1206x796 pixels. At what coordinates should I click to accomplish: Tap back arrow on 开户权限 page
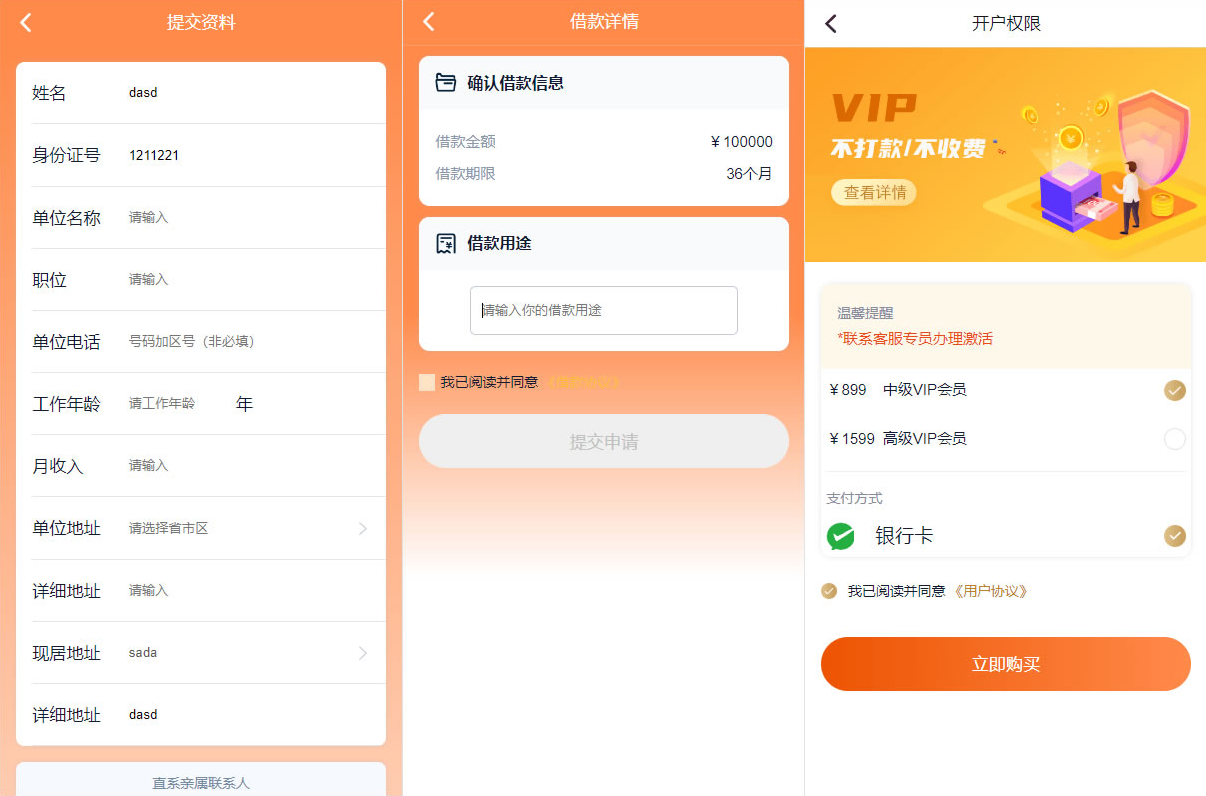(x=831, y=23)
